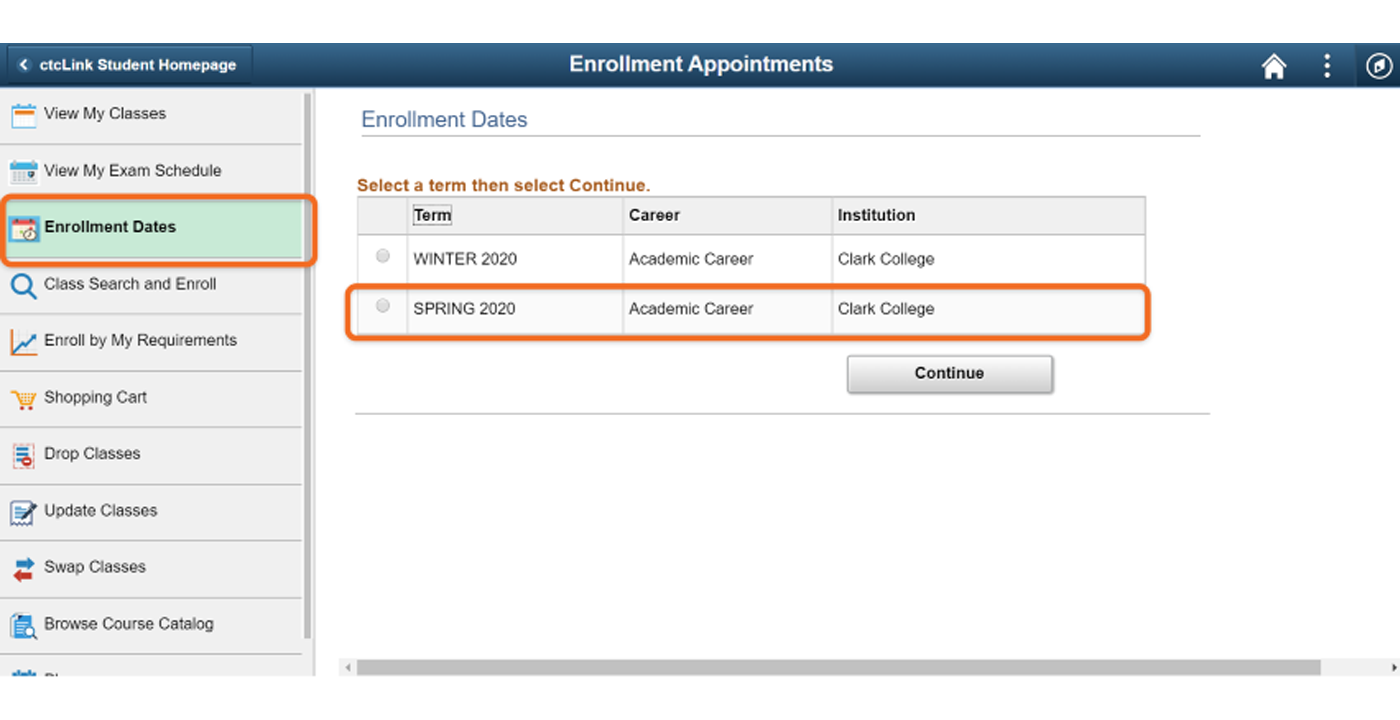This screenshot has width=1400, height=720.
Task: Select the SPRING 2020 radio button
Action: 383,306
